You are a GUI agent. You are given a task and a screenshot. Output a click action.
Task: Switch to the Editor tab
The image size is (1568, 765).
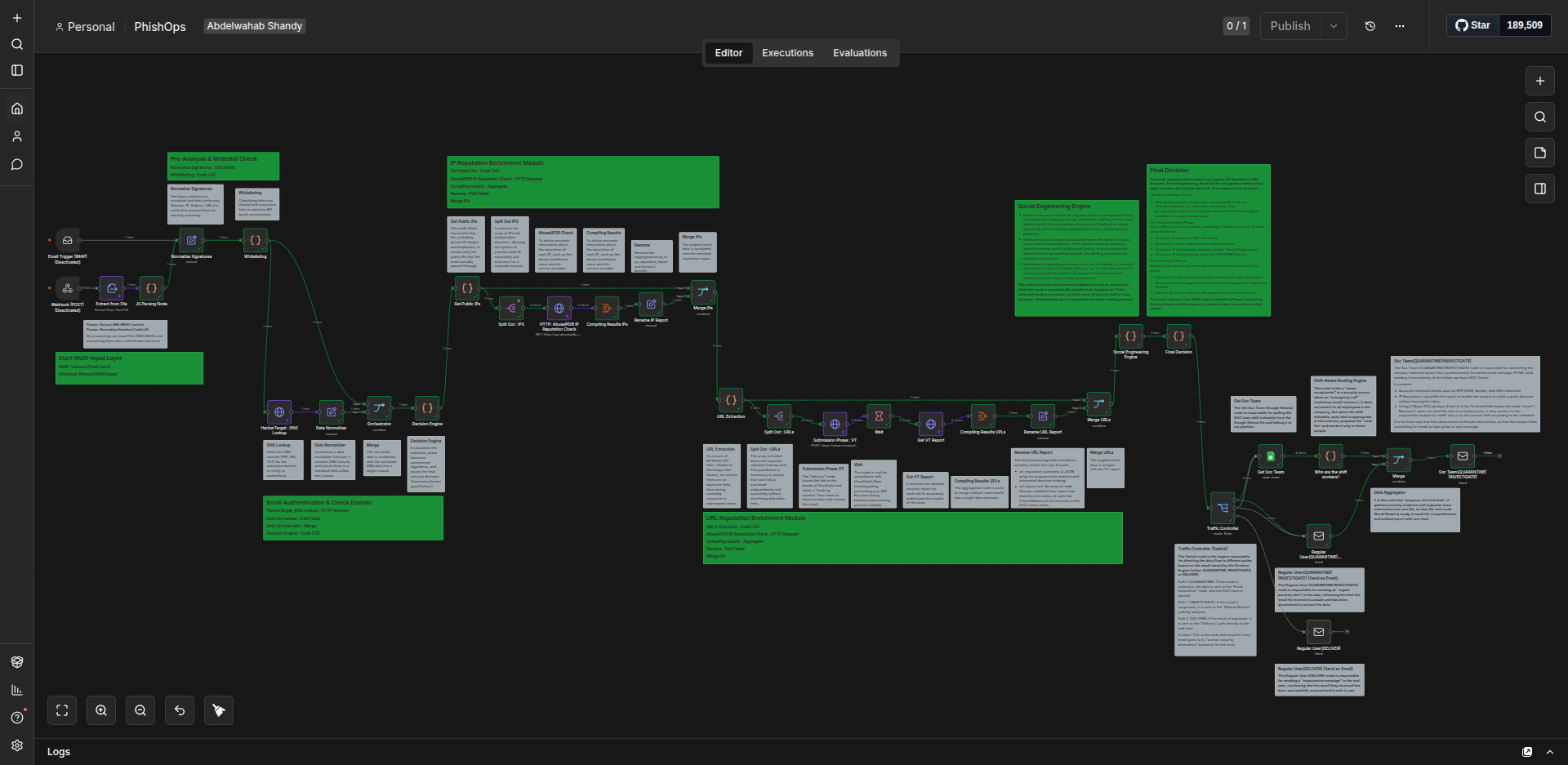point(728,53)
